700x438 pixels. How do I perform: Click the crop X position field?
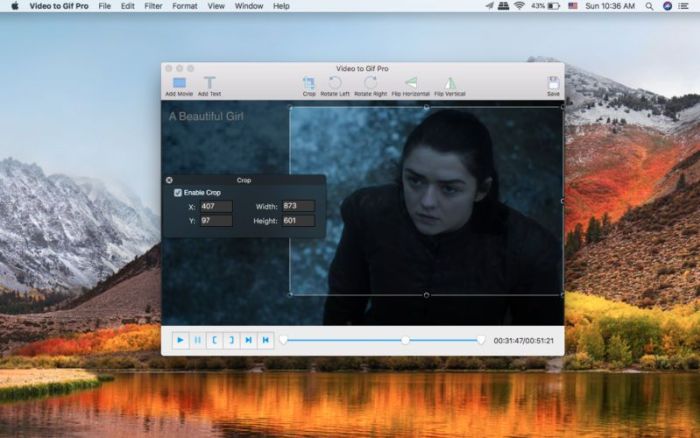(x=216, y=206)
